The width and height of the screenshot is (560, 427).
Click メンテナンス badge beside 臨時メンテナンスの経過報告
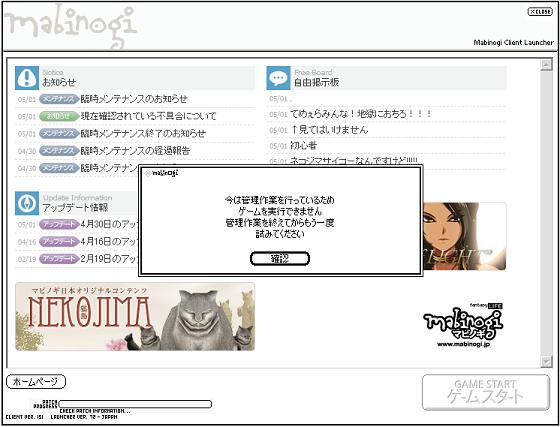coord(59,150)
